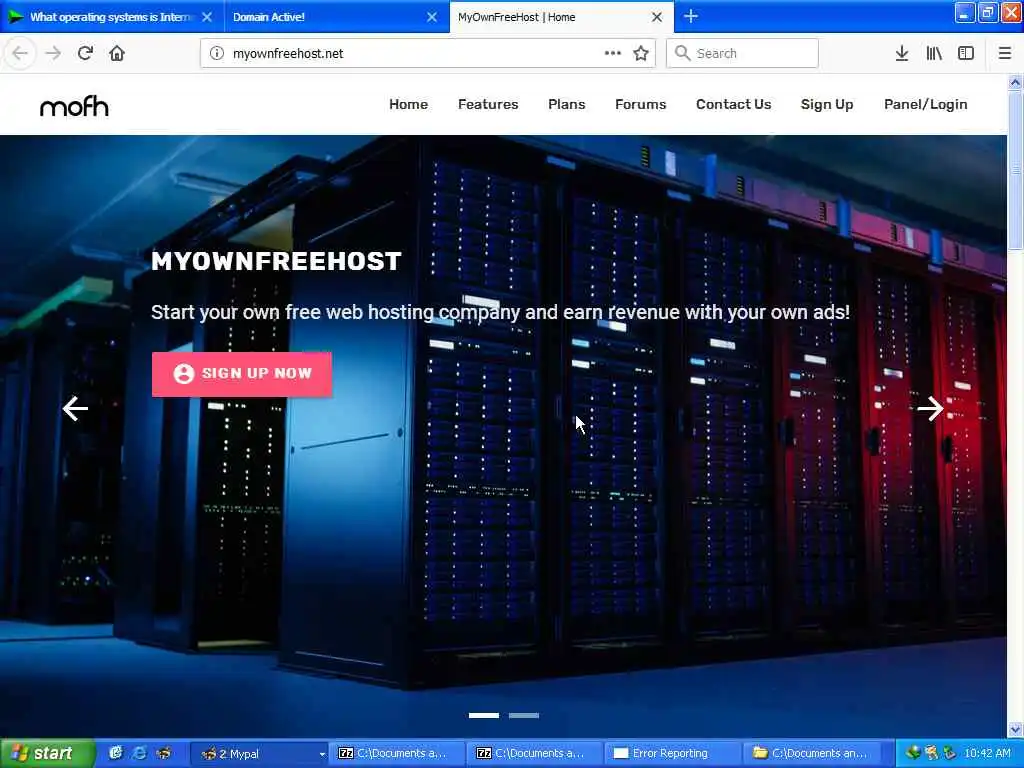
Task: Open the Contact Us link
Action: click(x=733, y=104)
